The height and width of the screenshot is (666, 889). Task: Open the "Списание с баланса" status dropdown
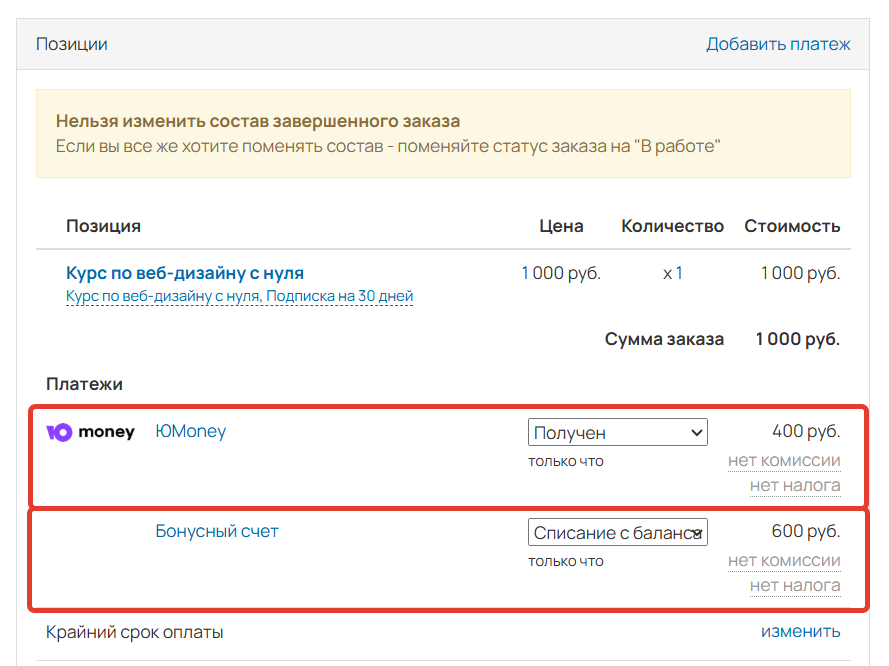617,532
